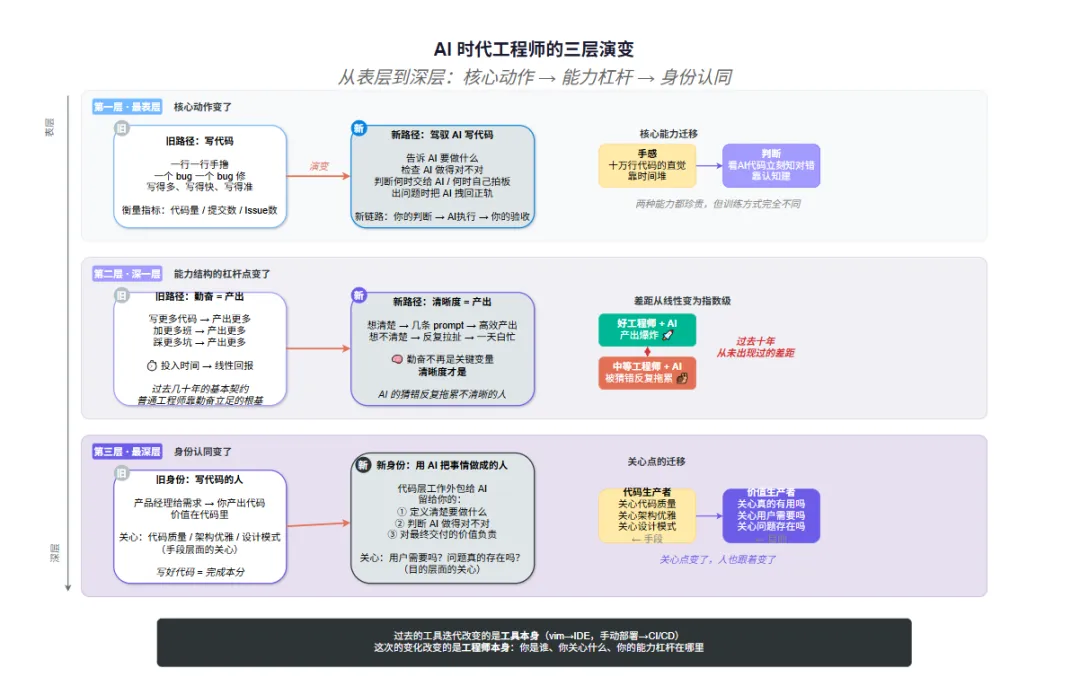This screenshot has height=677, width=1080.
Task: Click the 核心动作变了 heading
Action: tap(202, 107)
